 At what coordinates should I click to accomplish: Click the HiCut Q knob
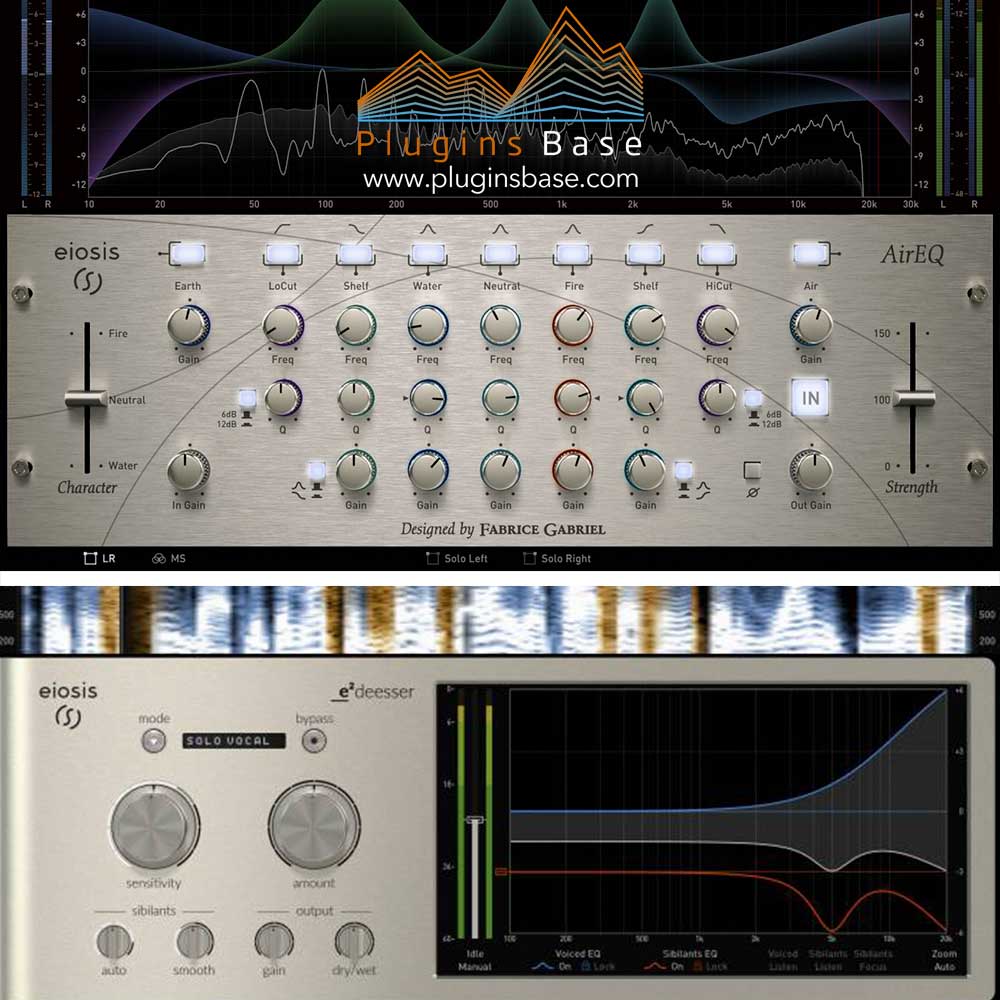click(x=717, y=398)
